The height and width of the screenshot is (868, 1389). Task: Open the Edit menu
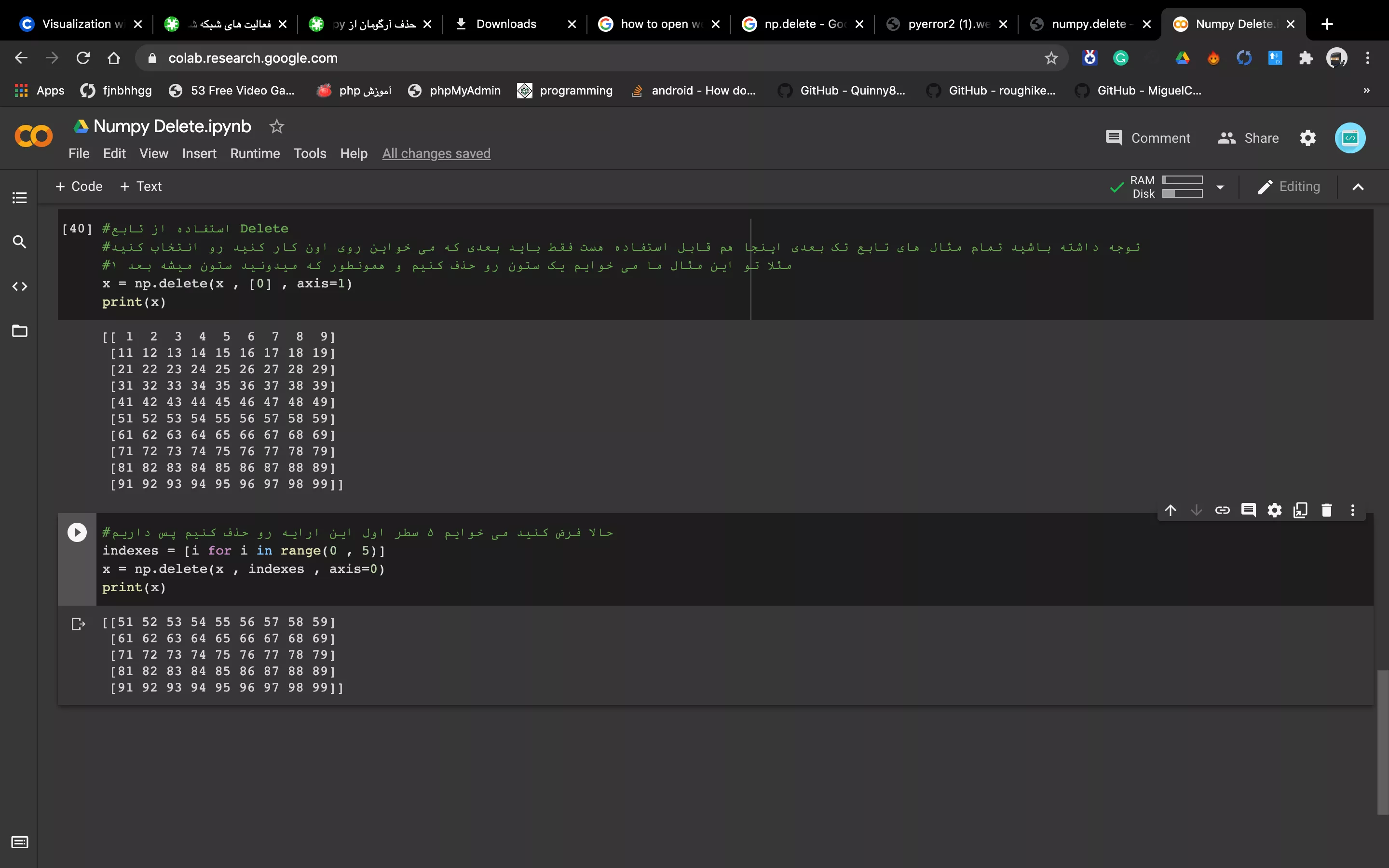(x=114, y=153)
